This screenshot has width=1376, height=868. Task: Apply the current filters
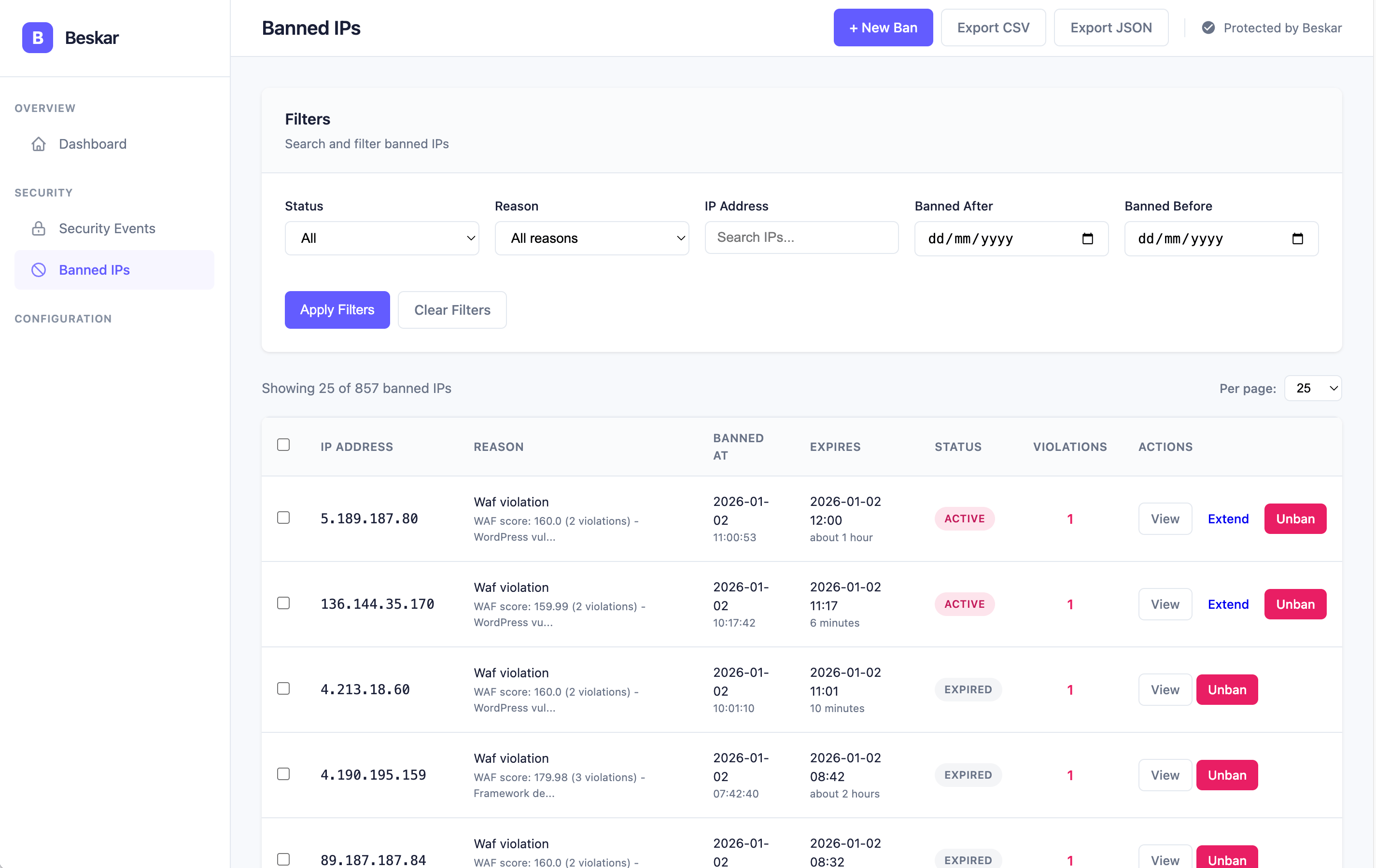click(337, 310)
